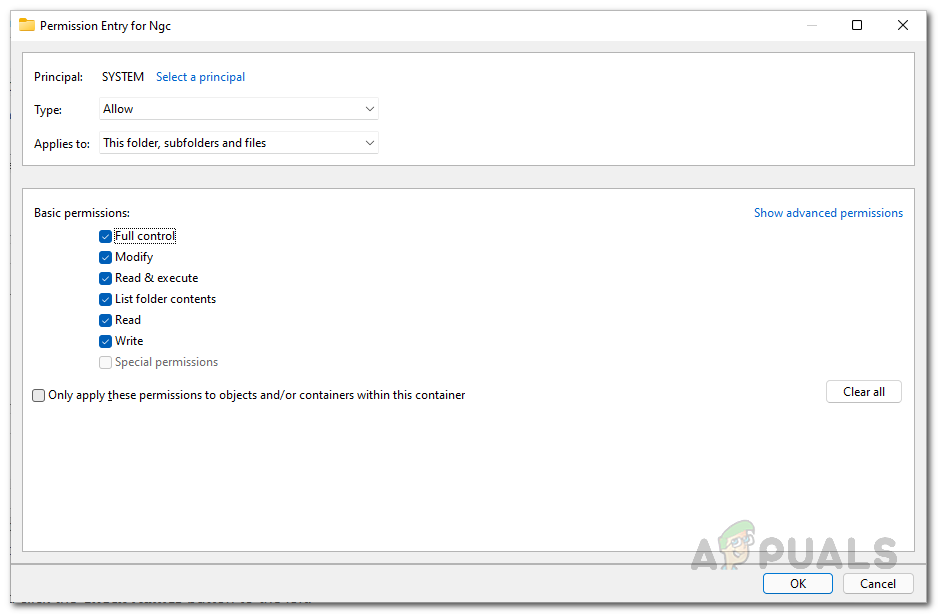Uncheck the Full control checkbox
Image resolution: width=938 pixels, height=614 pixels.
[105, 236]
